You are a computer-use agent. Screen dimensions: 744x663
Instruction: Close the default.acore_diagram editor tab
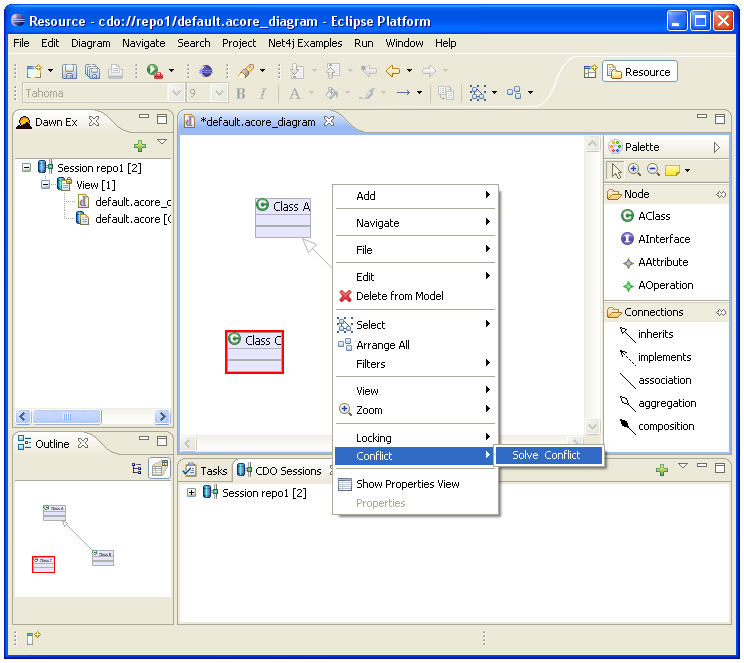pos(329,121)
